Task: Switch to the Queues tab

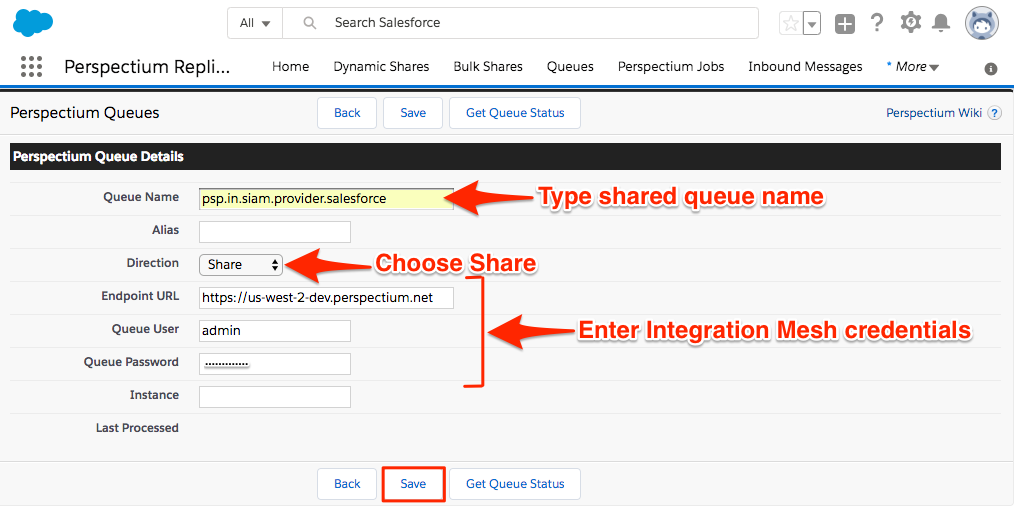Action: (x=570, y=67)
